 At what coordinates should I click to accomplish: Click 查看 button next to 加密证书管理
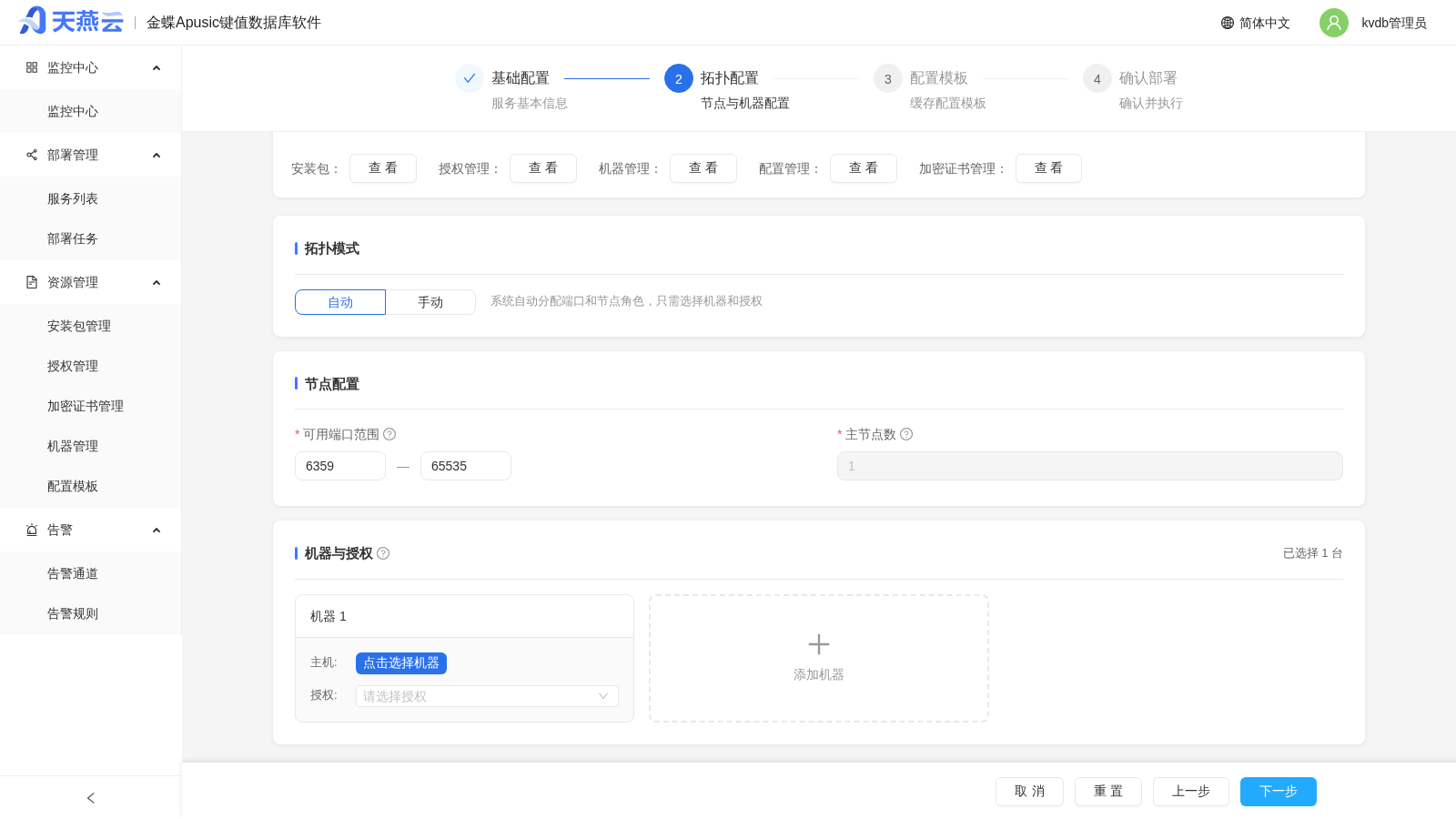1048,168
